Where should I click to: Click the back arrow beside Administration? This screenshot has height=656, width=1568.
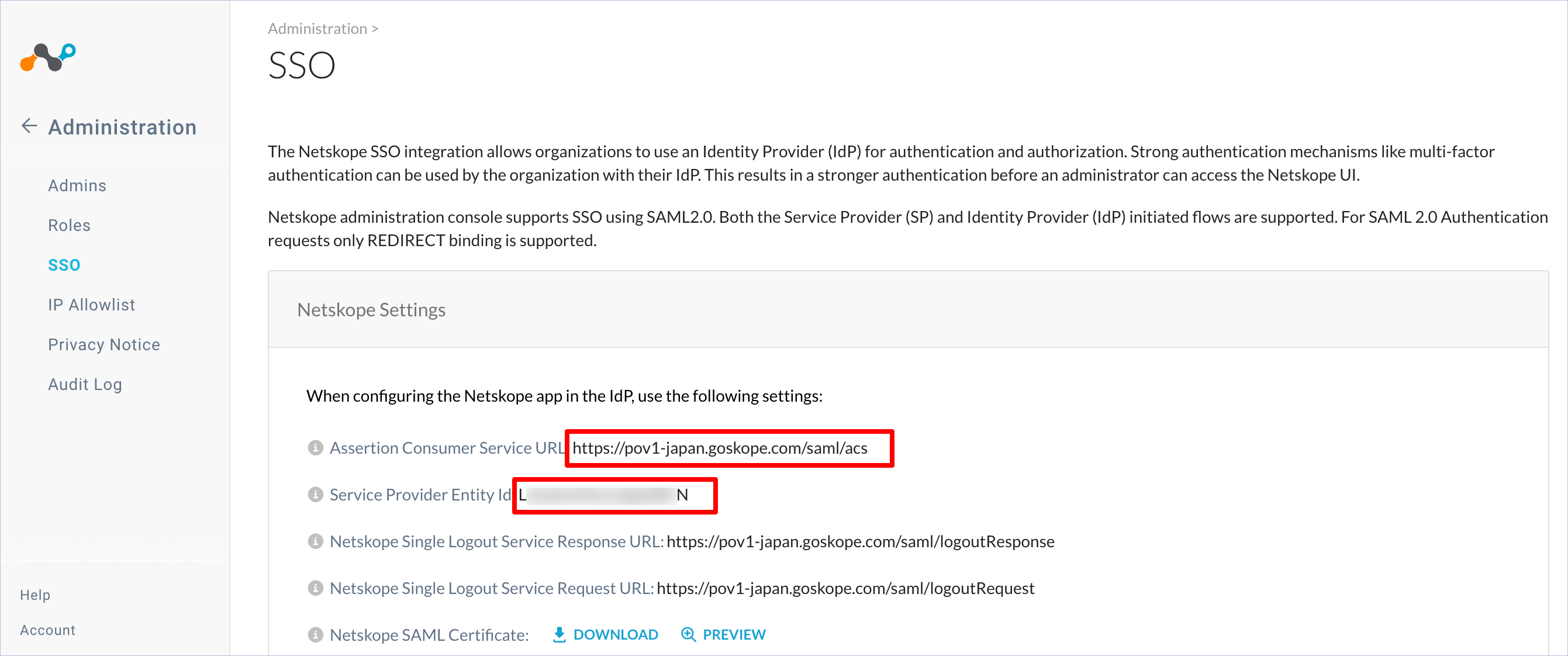pyautogui.click(x=29, y=126)
